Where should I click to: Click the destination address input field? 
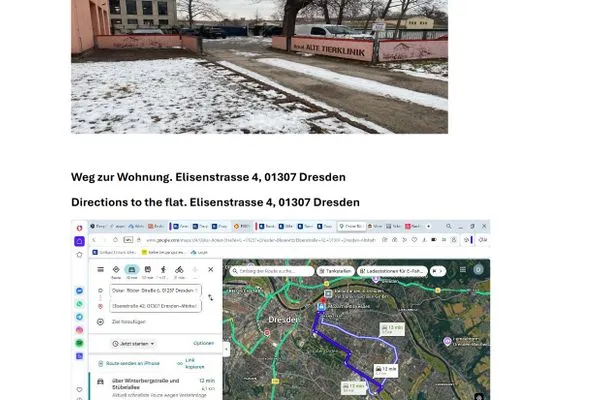click(155, 306)
